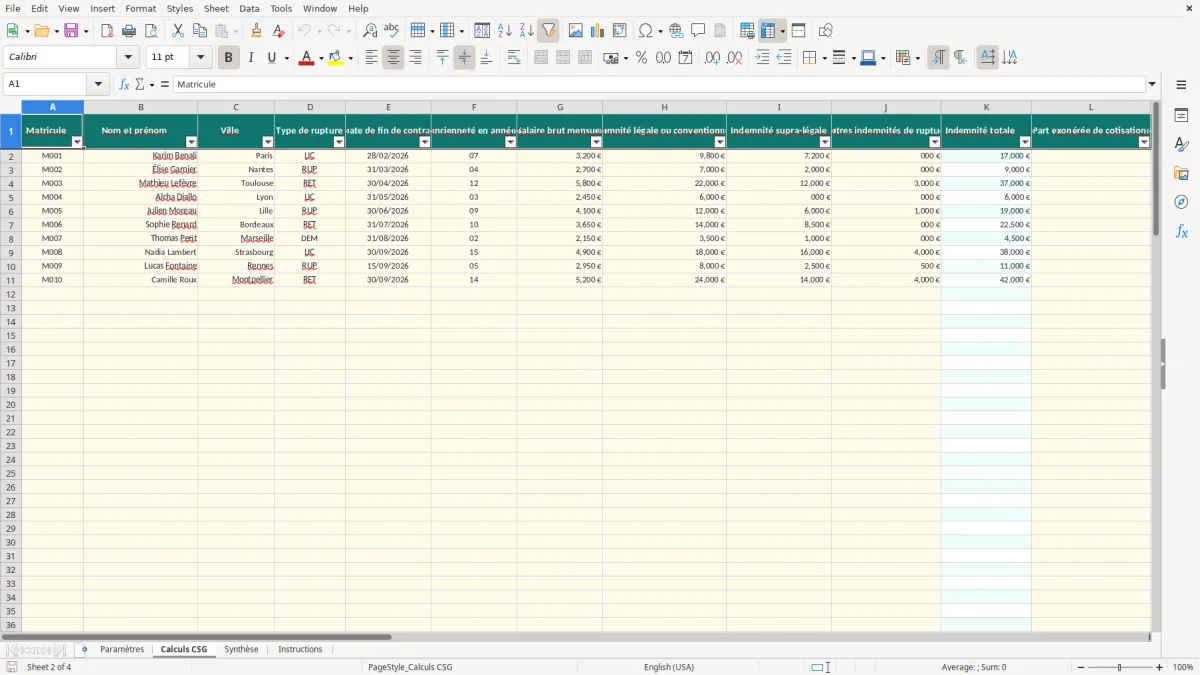Toggle Italic formatting

[251, 58]
